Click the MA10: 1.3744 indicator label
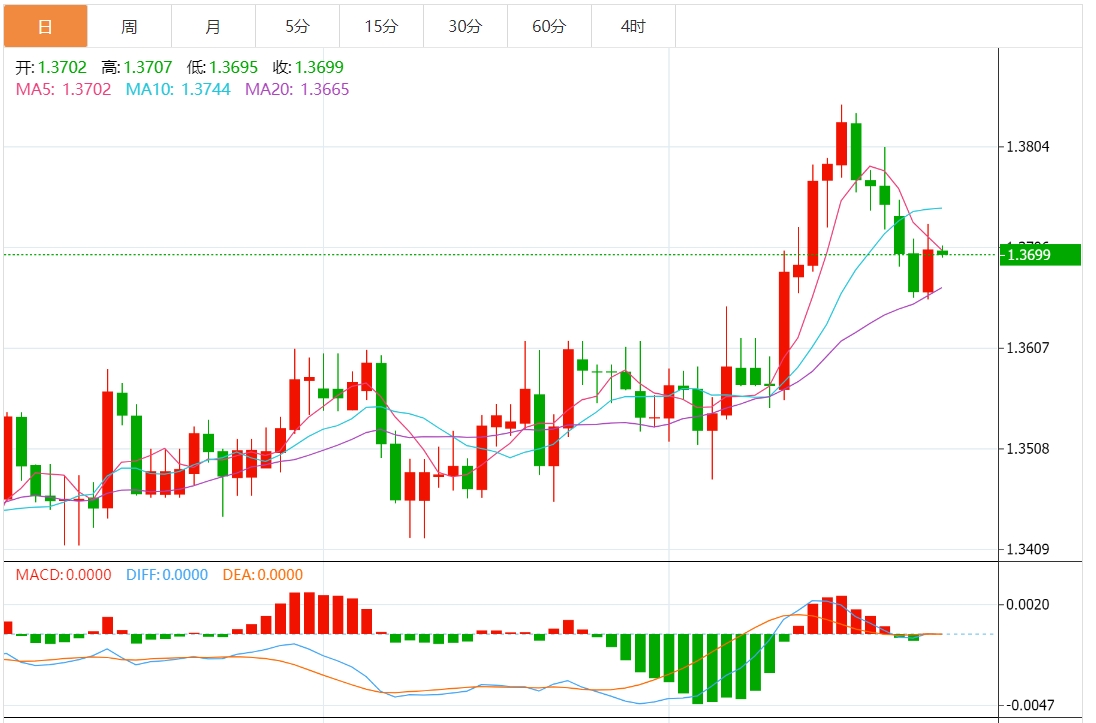This screenshot has width=1096, height=723. point(178,90)
